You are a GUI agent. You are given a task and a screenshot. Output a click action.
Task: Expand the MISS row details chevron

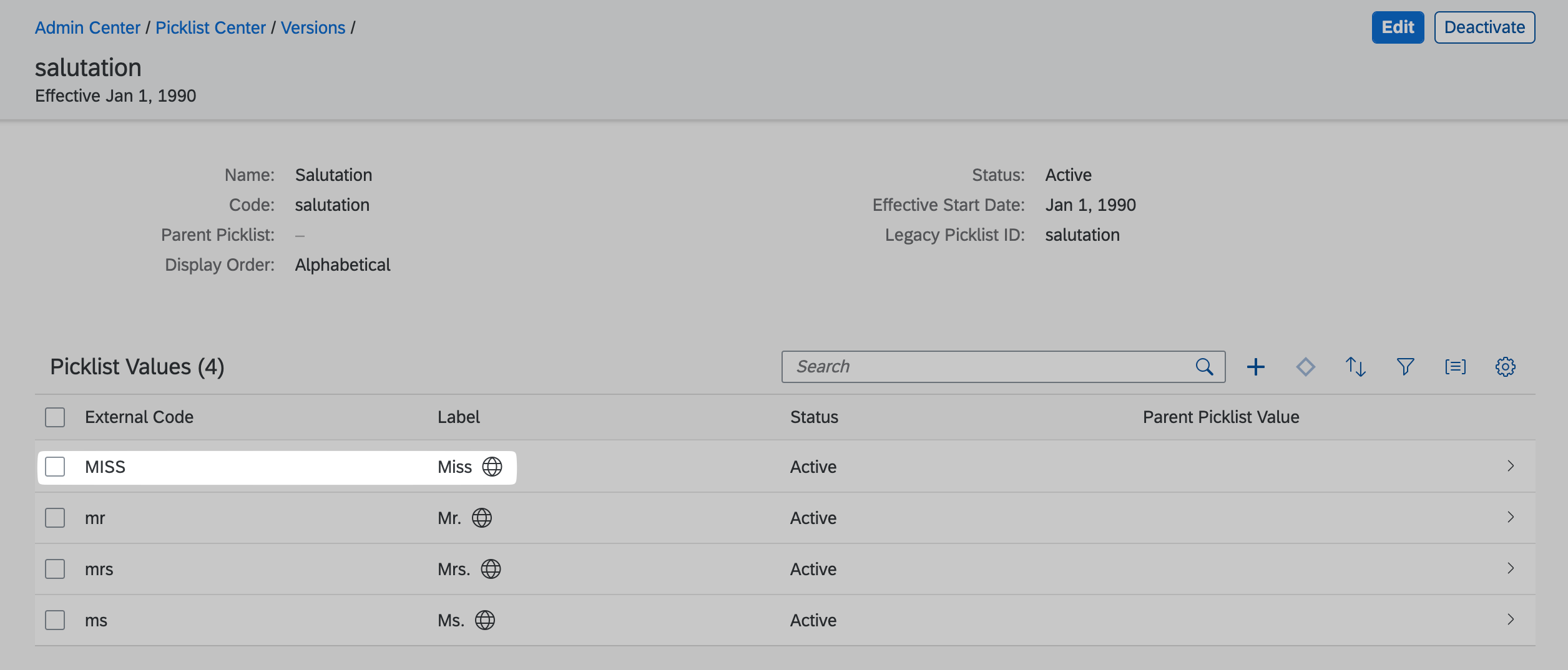[1511, 466]
